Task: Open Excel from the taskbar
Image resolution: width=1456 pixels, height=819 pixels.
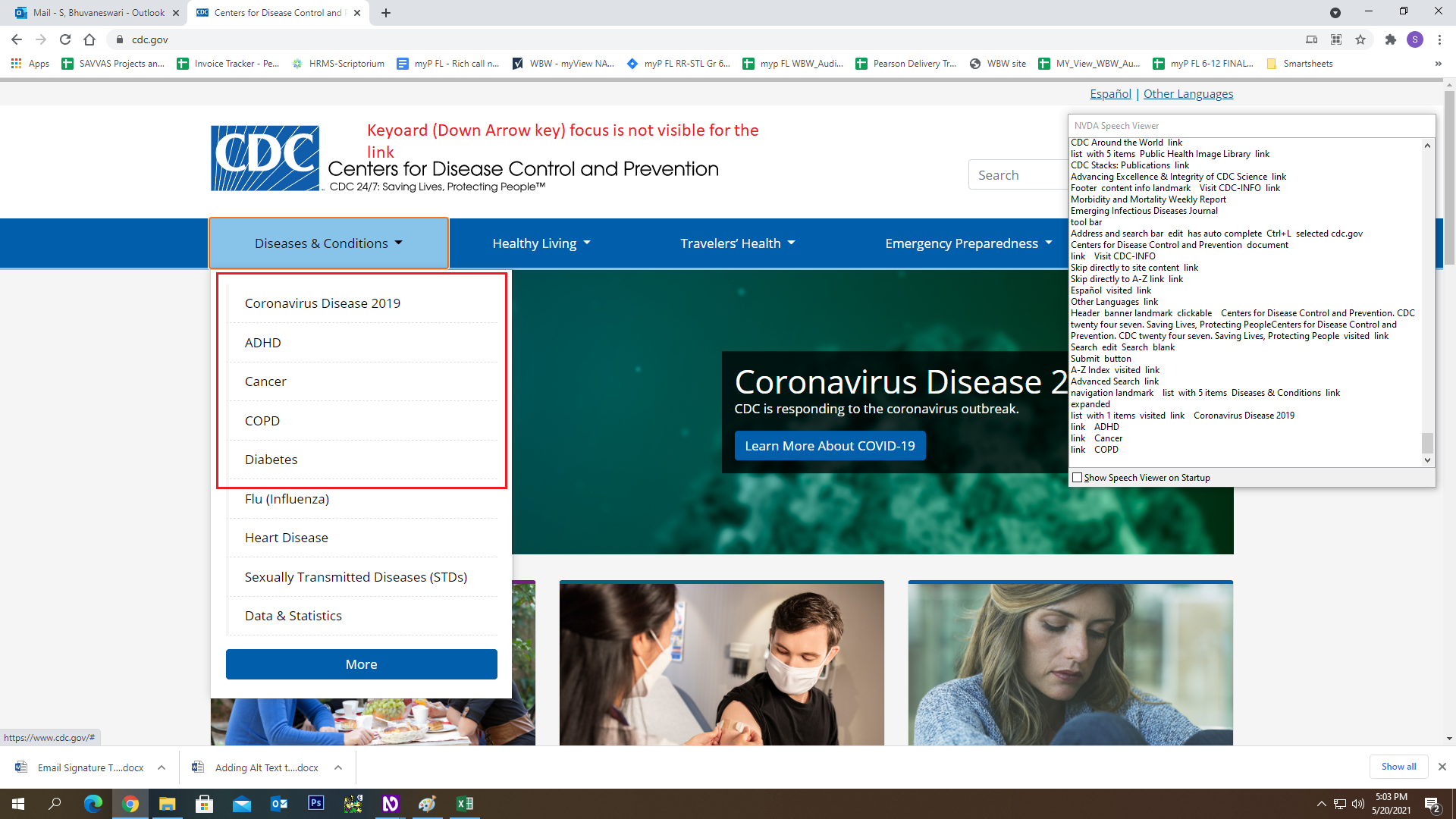Action: 464,804
